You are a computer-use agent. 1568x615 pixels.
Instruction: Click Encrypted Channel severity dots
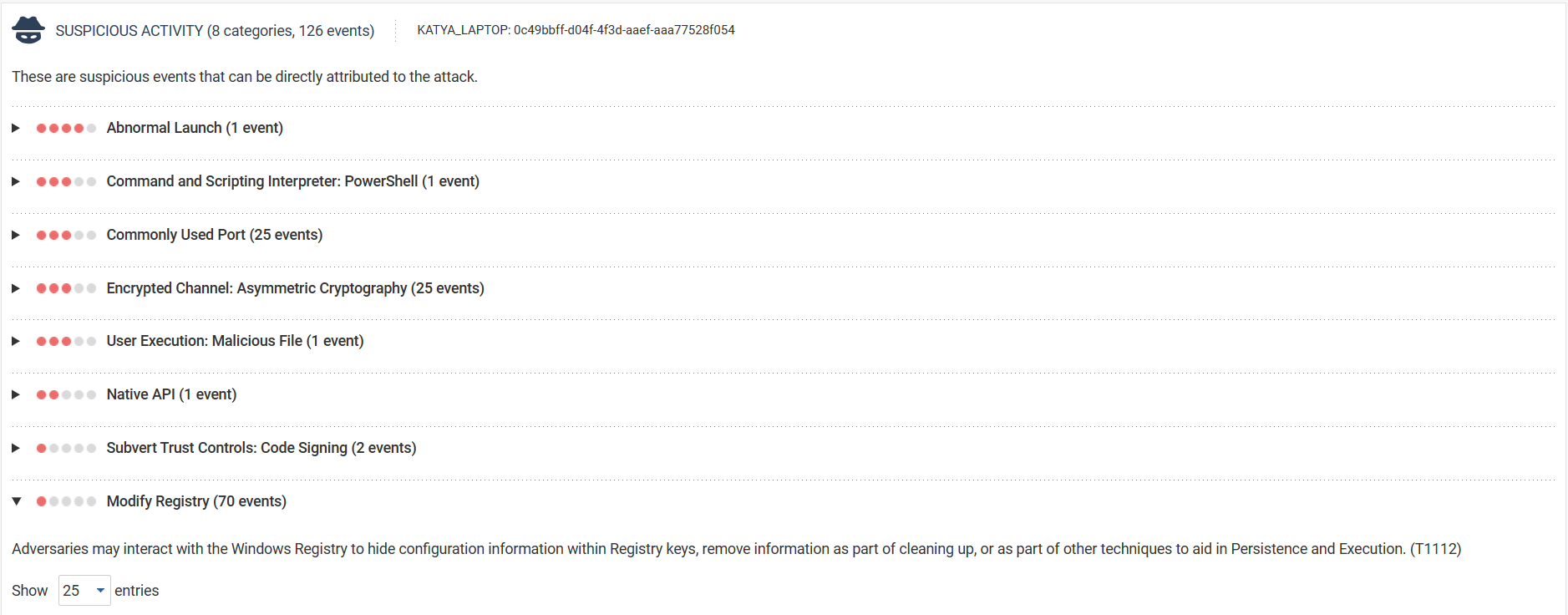click(x=66, y=288)
